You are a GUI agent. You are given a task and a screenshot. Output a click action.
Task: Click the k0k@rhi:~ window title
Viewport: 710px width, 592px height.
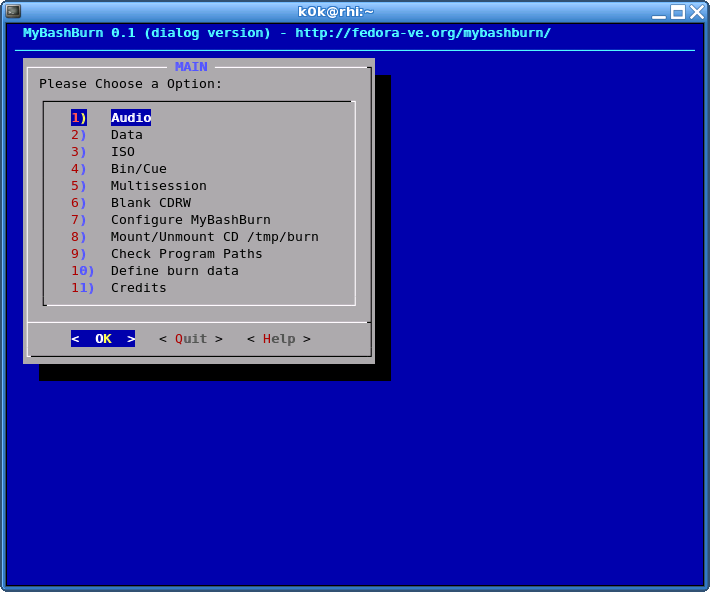[336, 11]
